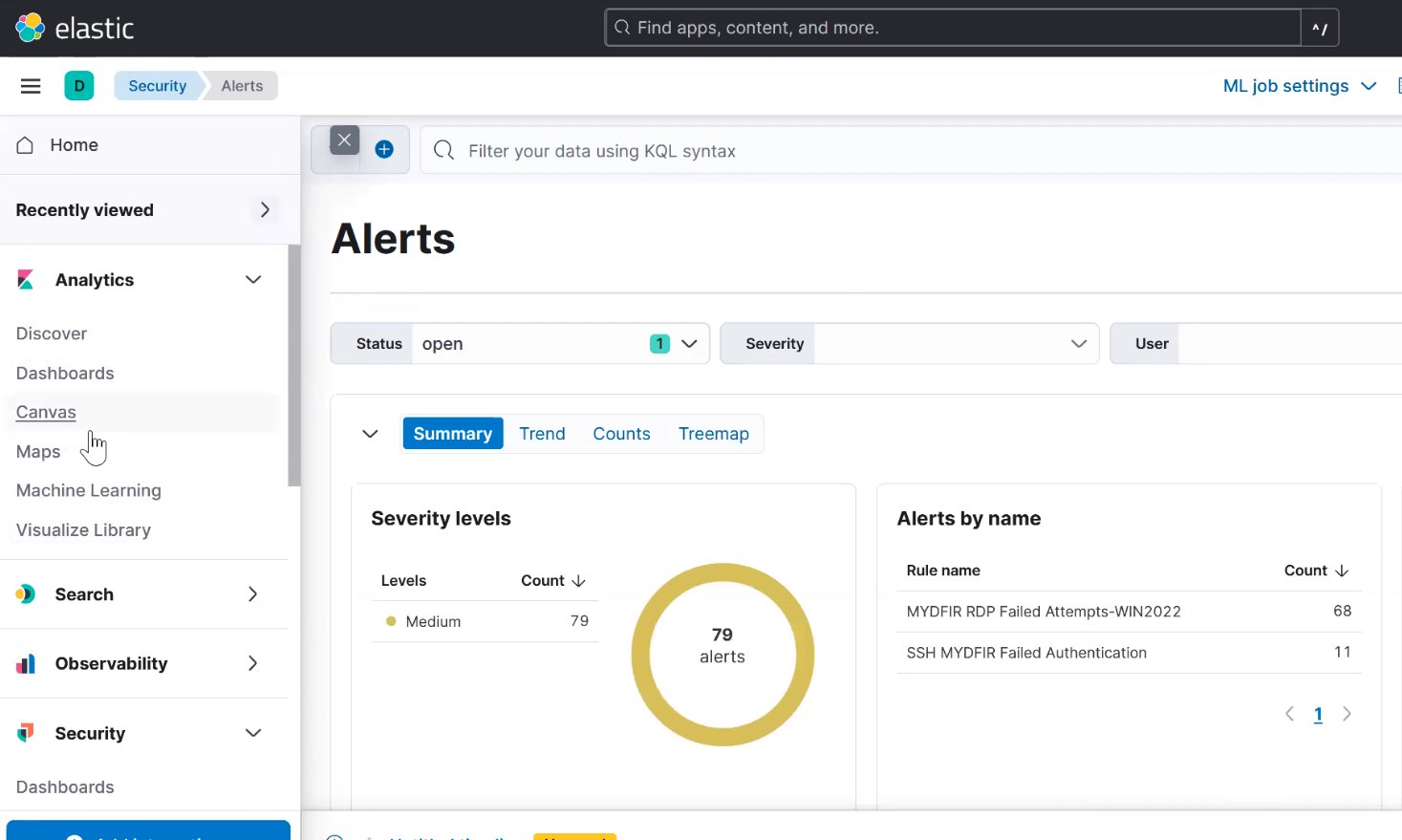Image resolution: width=1402 pixels, height=840 pixels.
Task: Click MYDFIR RDP Failed Attempts-WIN2022 row
Action: tap(1129, 612)
